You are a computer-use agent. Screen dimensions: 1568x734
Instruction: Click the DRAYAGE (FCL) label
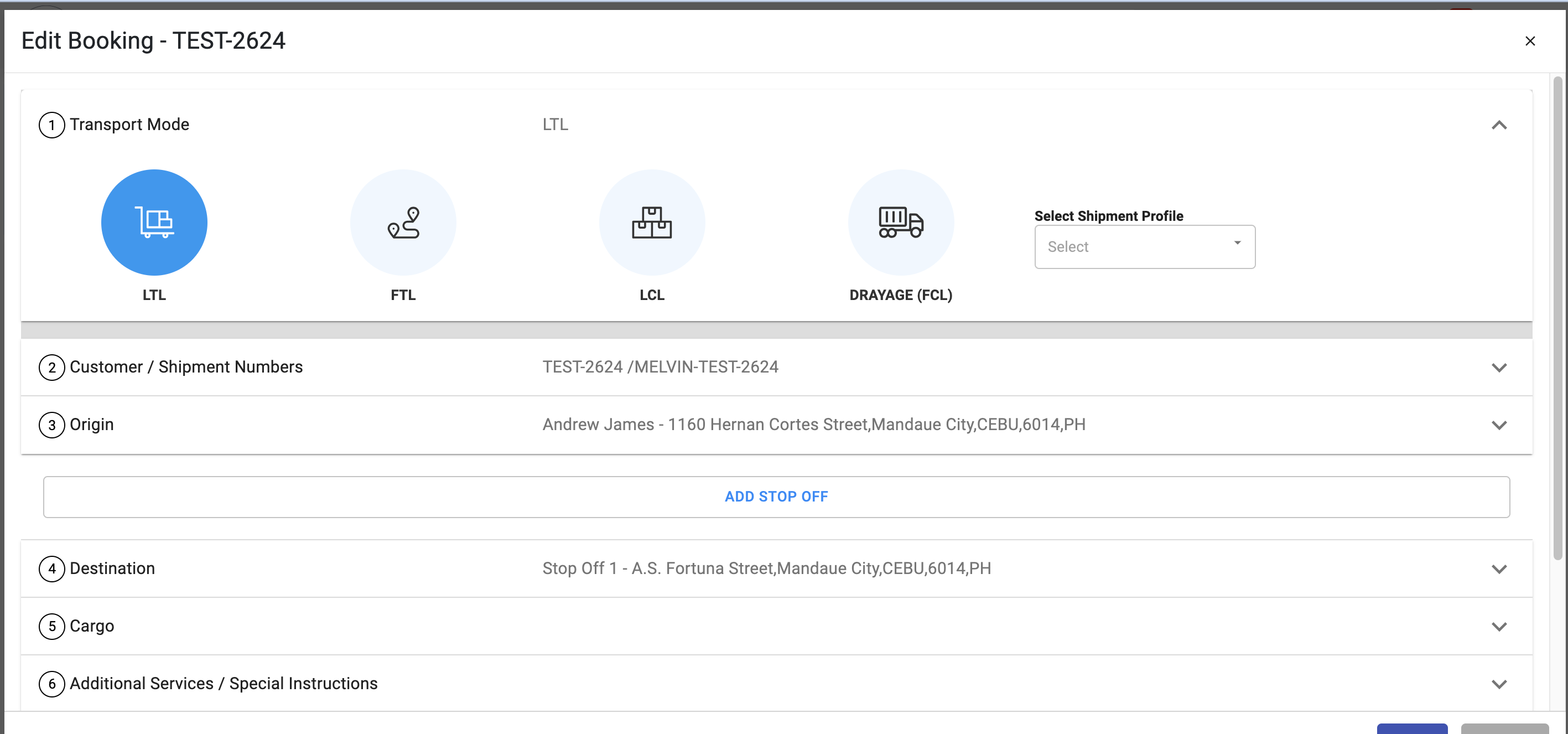(x=901, y=295)
